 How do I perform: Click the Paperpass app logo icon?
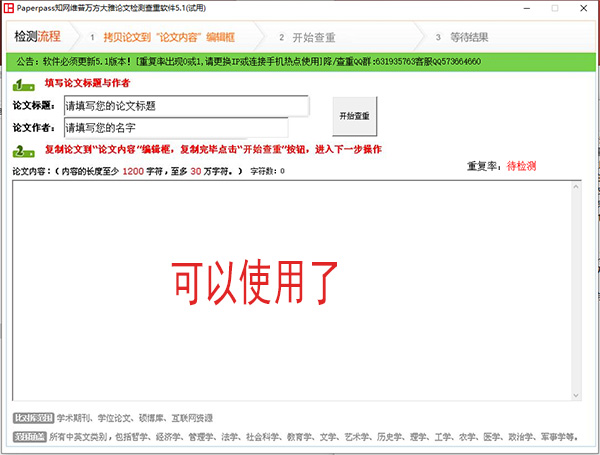pyautogui.click(x=8, y=8)
